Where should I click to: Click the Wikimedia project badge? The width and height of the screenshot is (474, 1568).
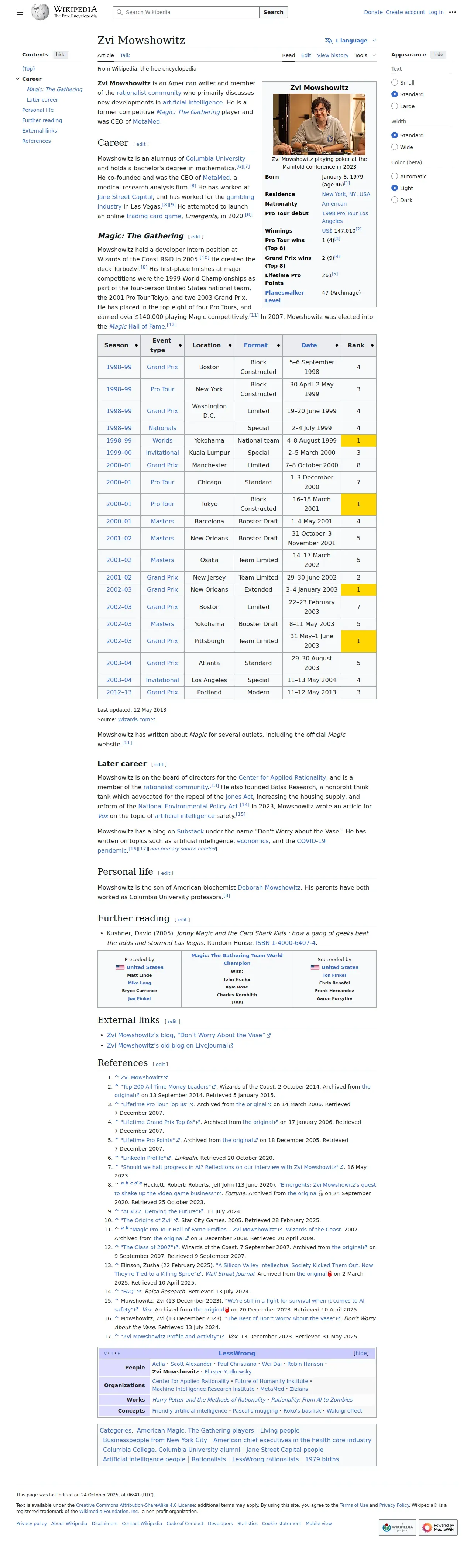(x=397, y=1527)
